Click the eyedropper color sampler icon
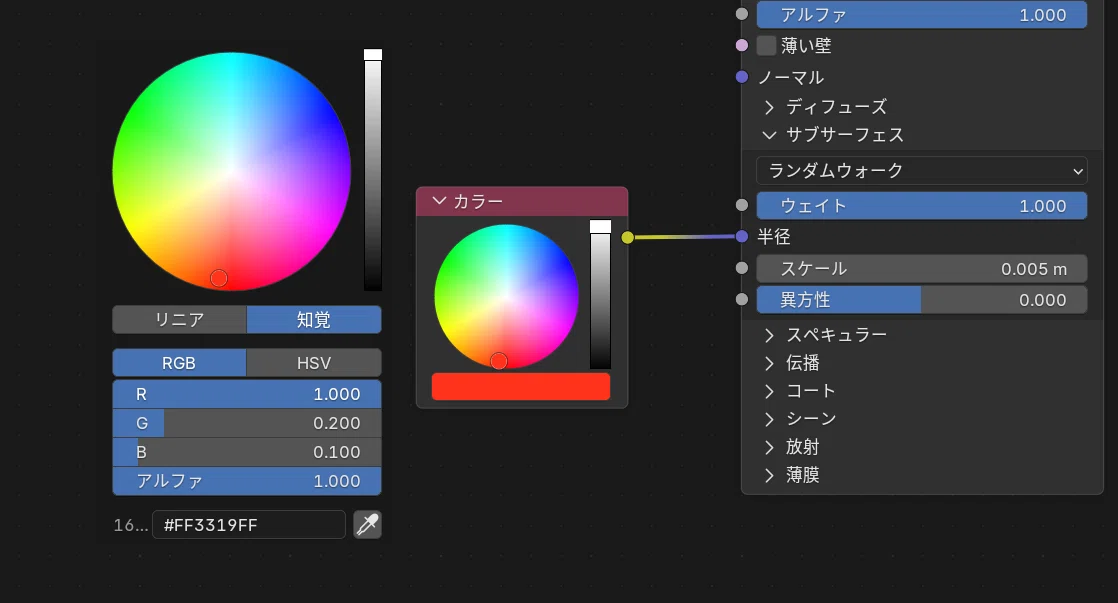The image size is (1118, 603). coord(367,525)
